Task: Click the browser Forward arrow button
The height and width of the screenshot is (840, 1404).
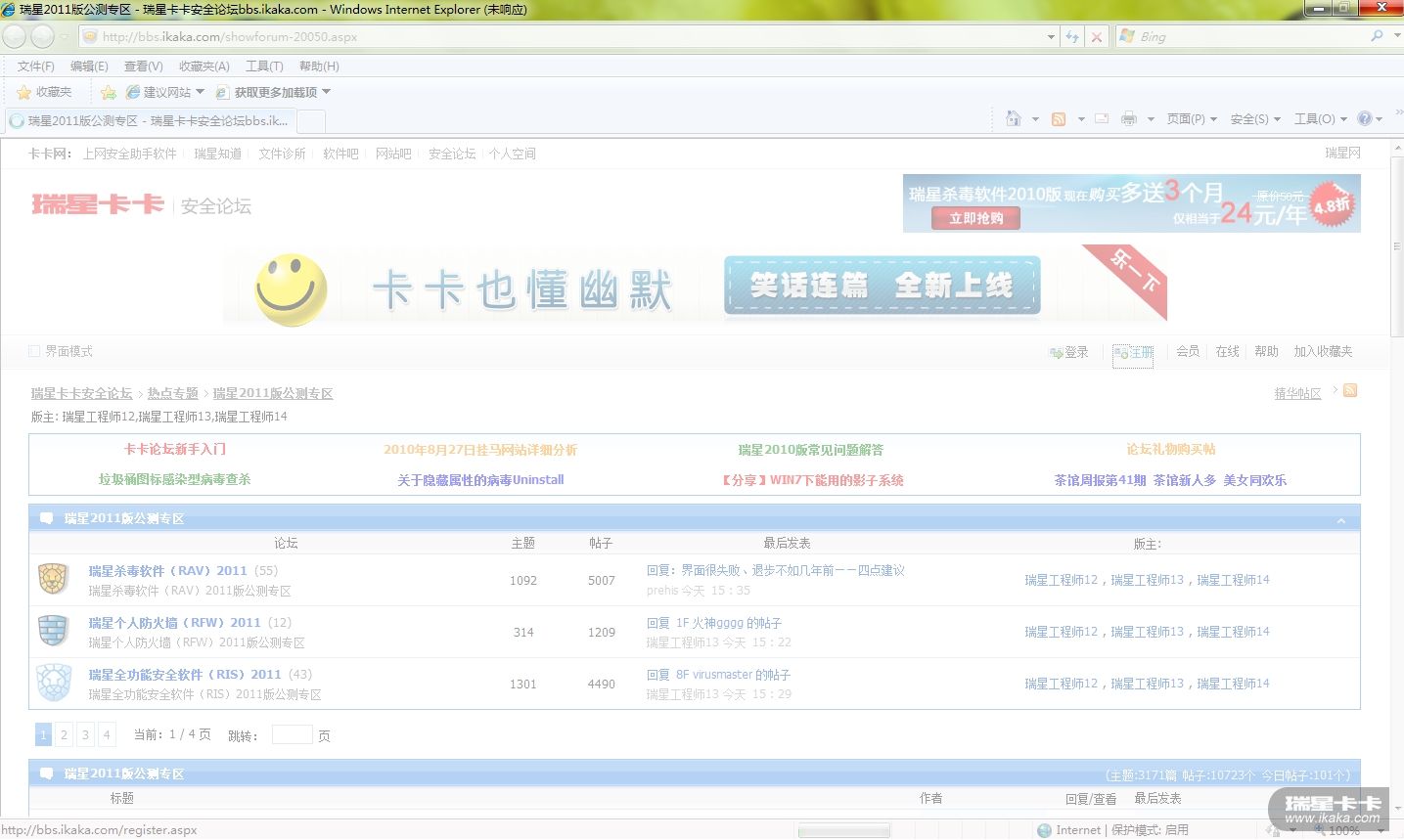Action: 42,37
